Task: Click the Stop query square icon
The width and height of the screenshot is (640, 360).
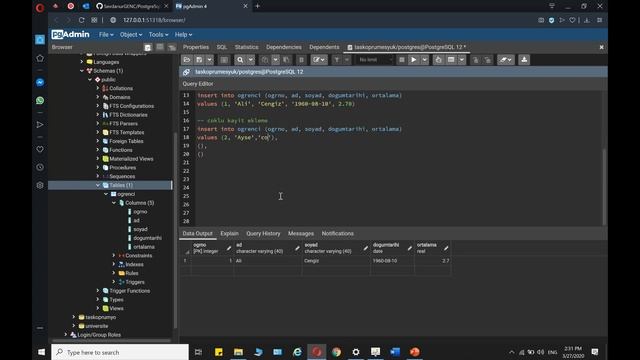Action: tap(402, 60)
